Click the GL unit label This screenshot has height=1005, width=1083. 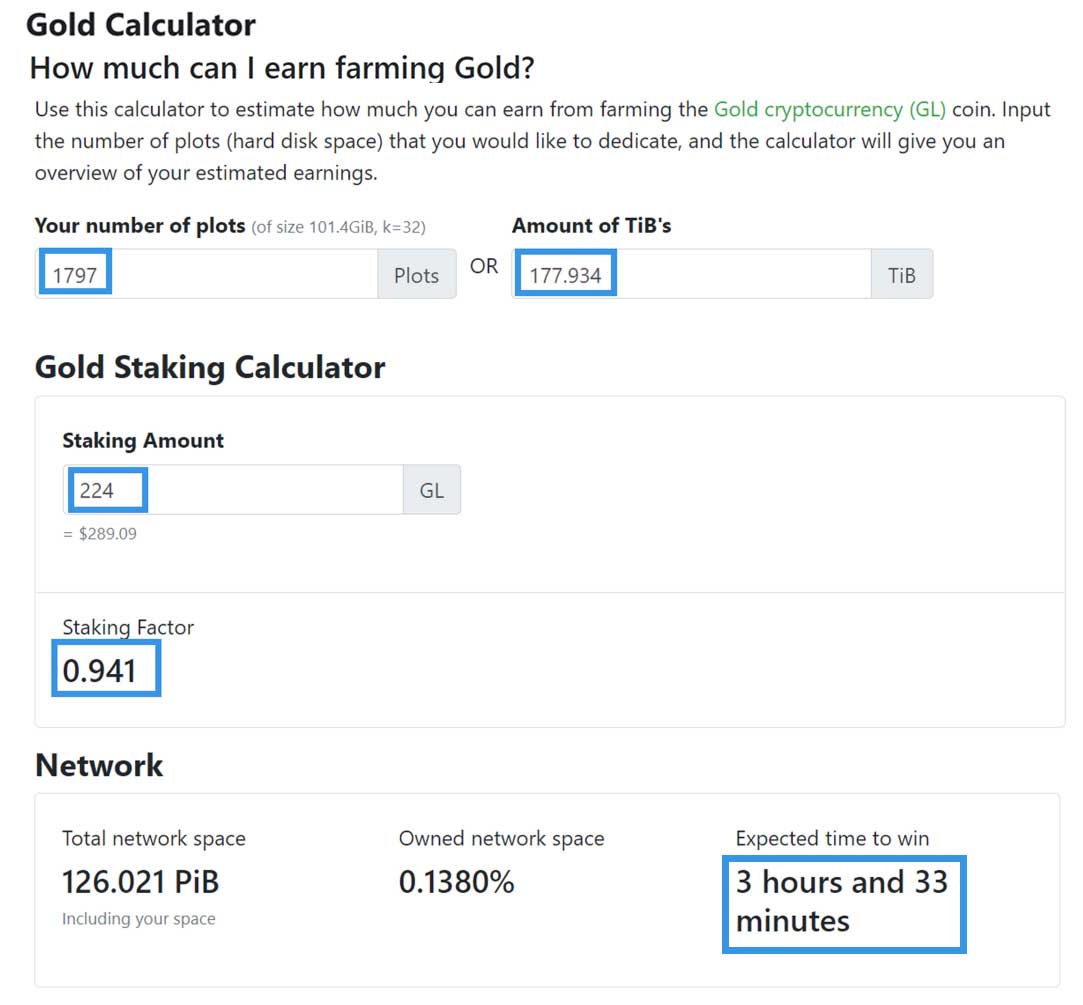(x=431, y=491)
